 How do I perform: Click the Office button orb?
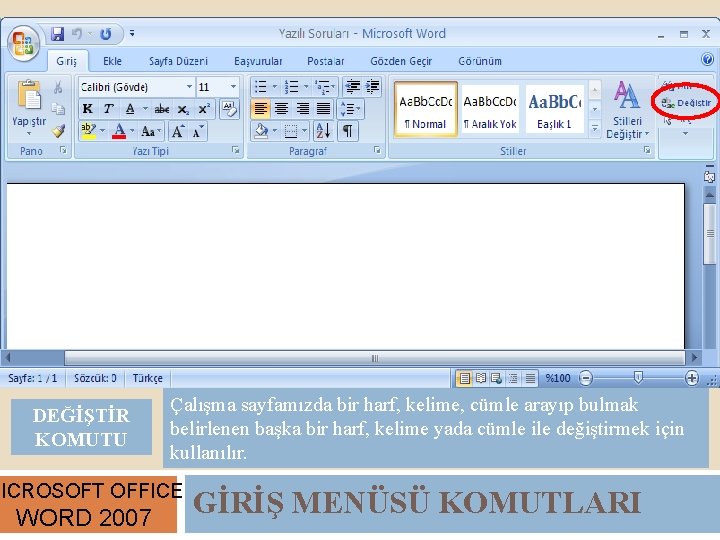point(23,44)
